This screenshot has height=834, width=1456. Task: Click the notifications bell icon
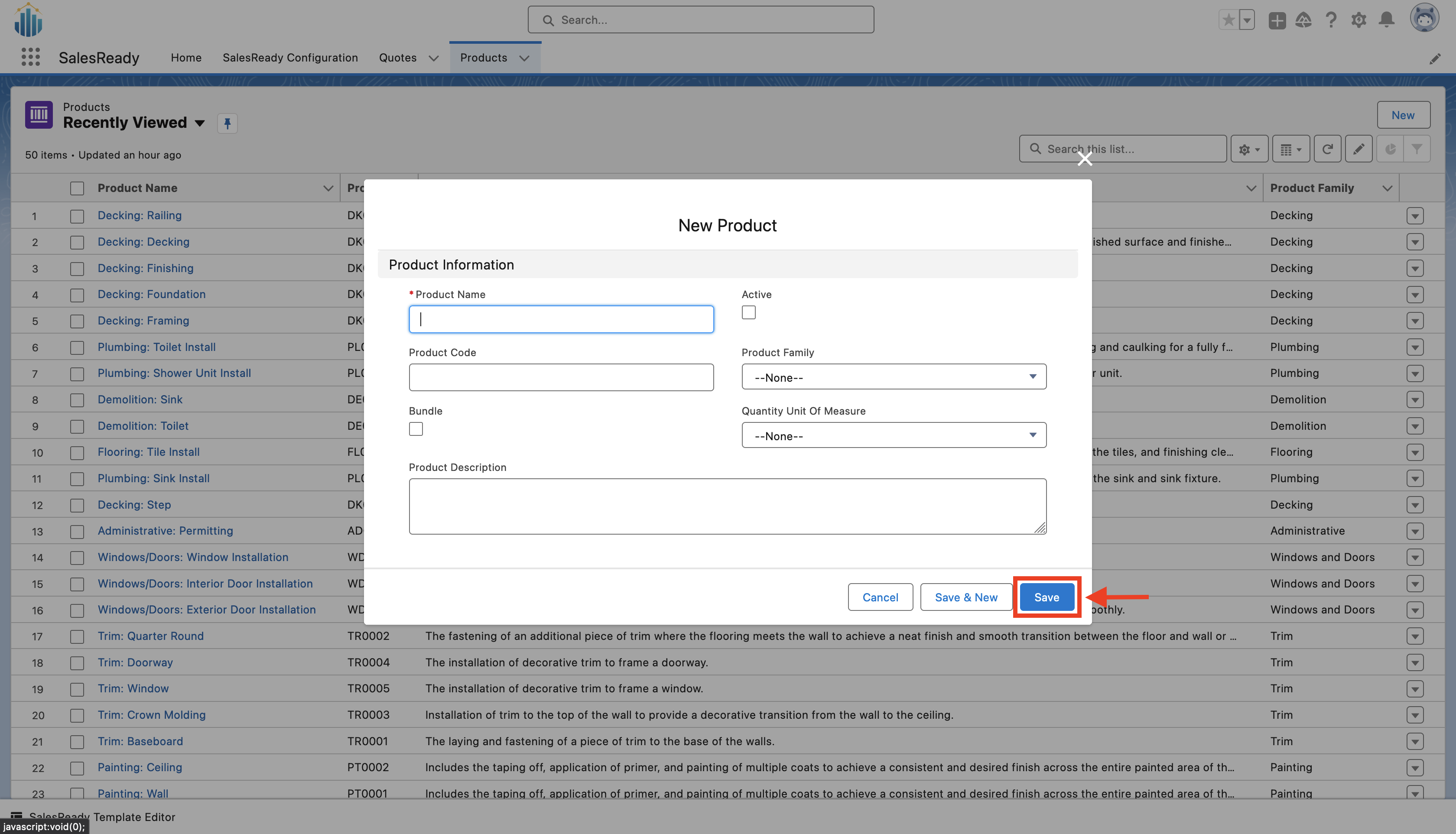point(1386,20)
